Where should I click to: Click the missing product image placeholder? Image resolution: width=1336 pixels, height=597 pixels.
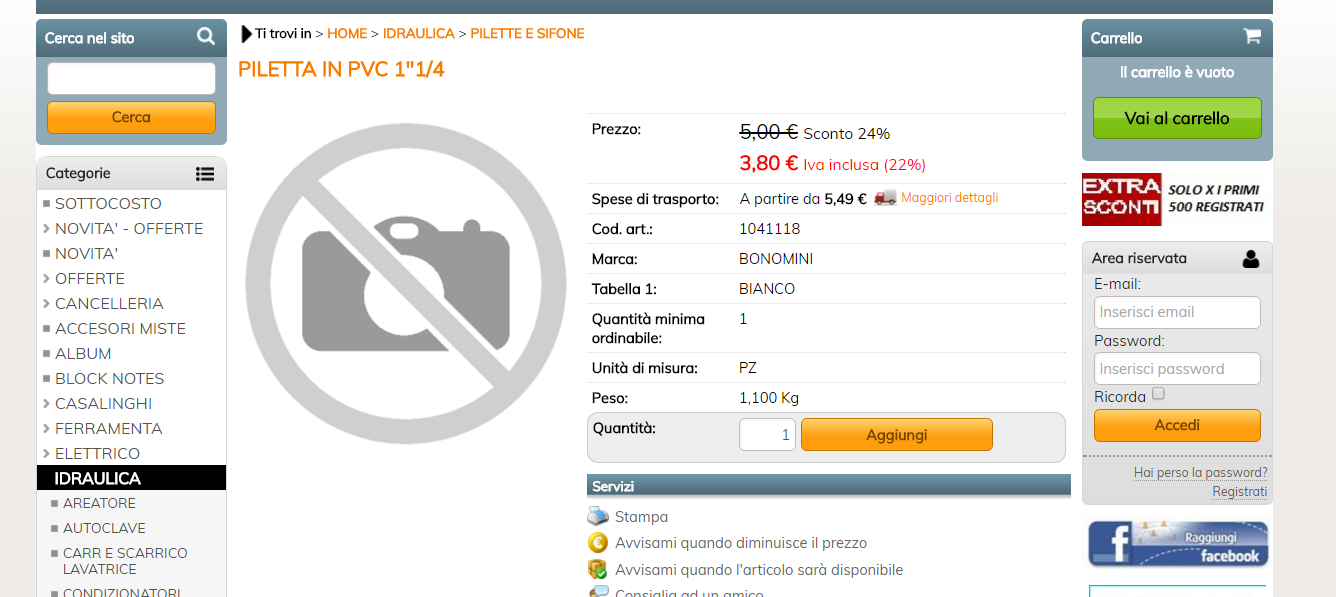pyautogui.click(x=406, y=284)
